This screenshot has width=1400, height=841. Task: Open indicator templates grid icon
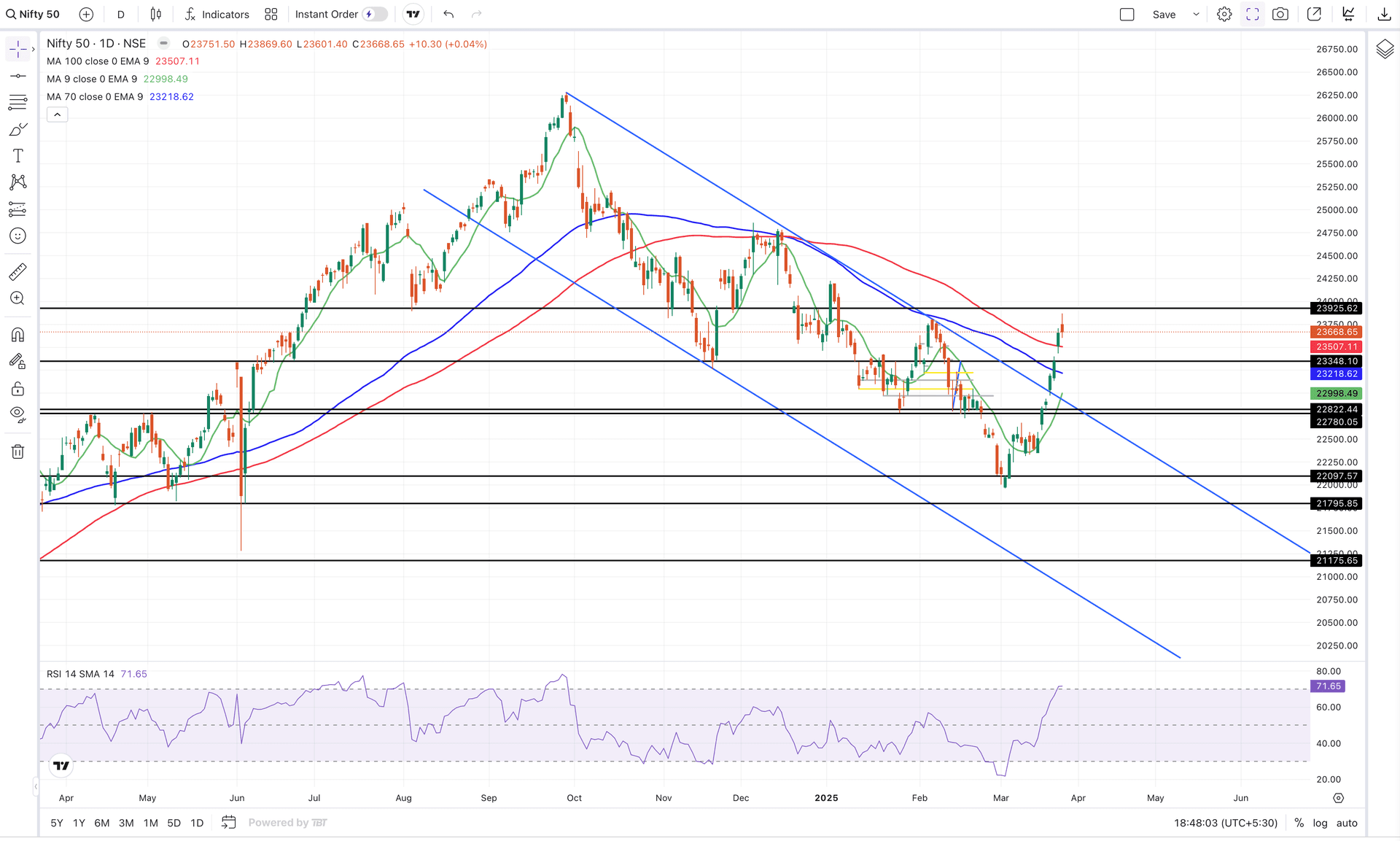271,15
